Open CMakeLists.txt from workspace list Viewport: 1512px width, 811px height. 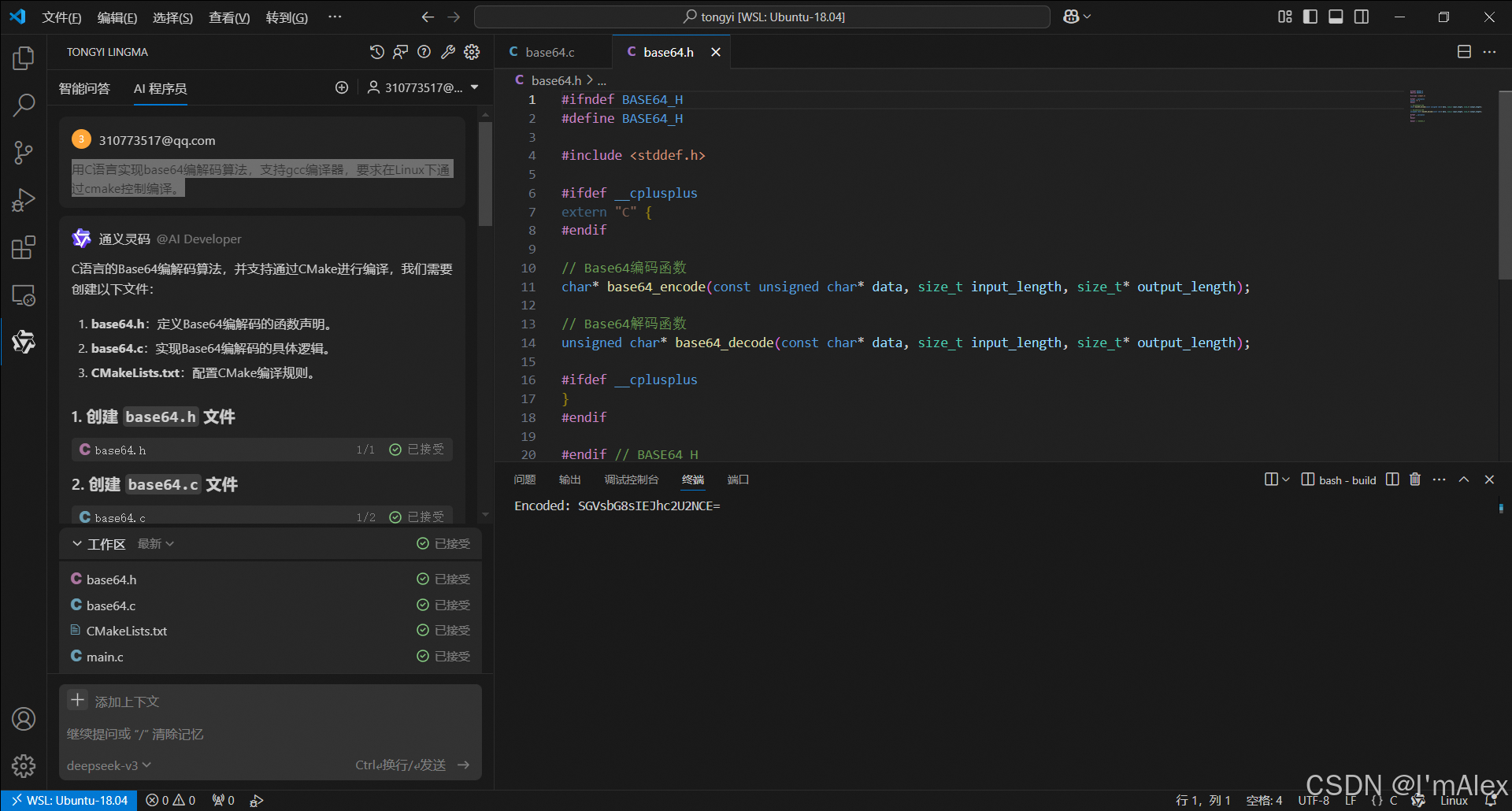click(127, 631)
